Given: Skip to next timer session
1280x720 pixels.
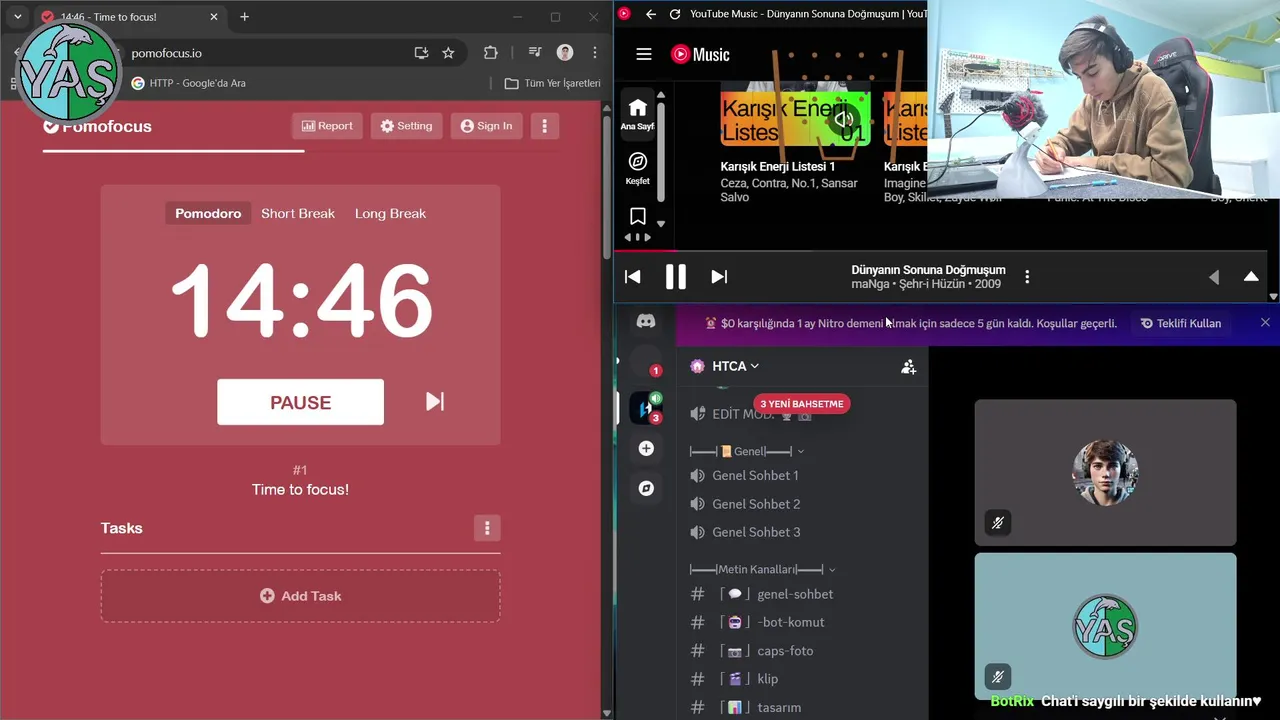Looking at the screenshot, I should (x=434, y=401).
